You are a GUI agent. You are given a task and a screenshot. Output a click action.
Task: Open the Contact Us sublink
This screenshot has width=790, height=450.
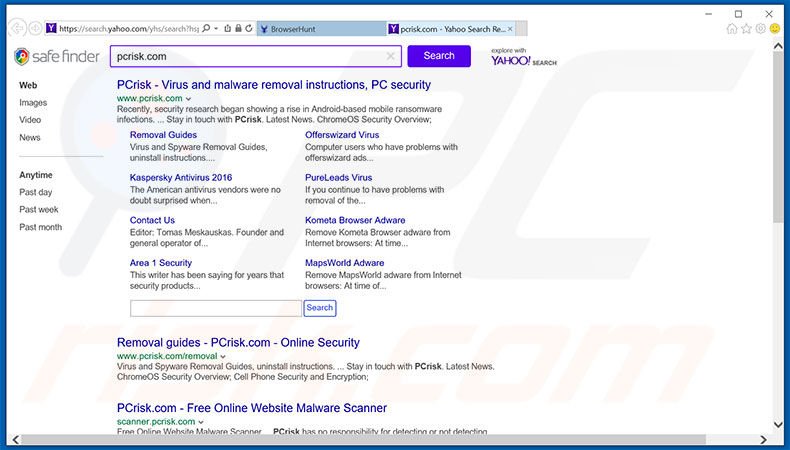click(x=152, y=220)
